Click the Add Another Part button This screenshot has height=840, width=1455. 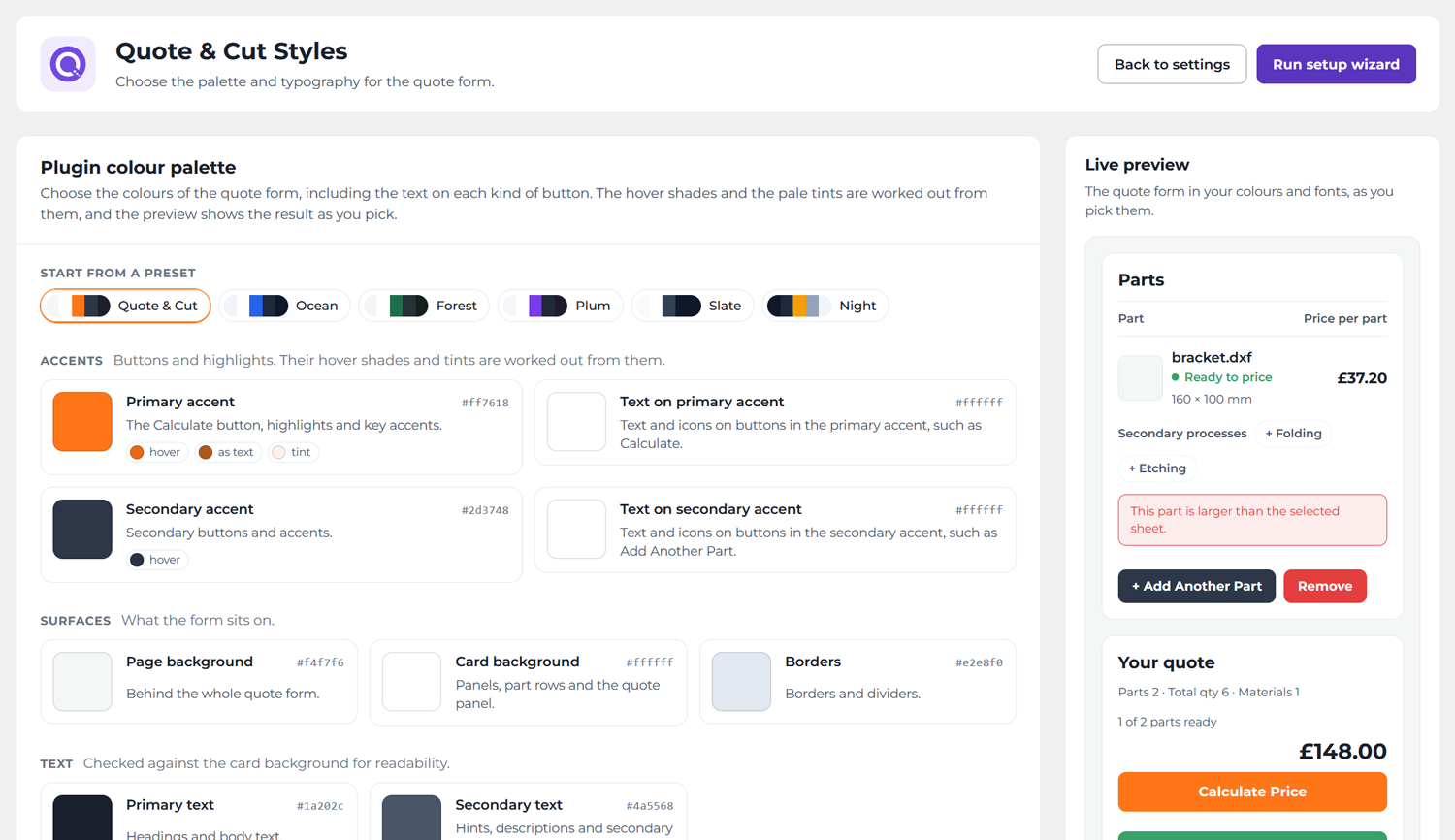[x=1196, y=586]
